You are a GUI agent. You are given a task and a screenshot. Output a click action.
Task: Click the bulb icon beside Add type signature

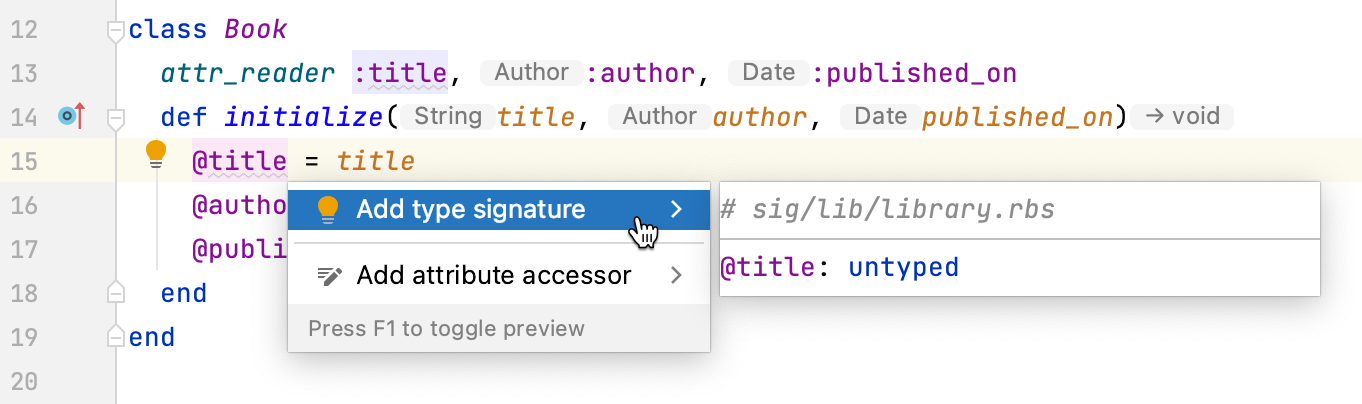pos(328,209)
